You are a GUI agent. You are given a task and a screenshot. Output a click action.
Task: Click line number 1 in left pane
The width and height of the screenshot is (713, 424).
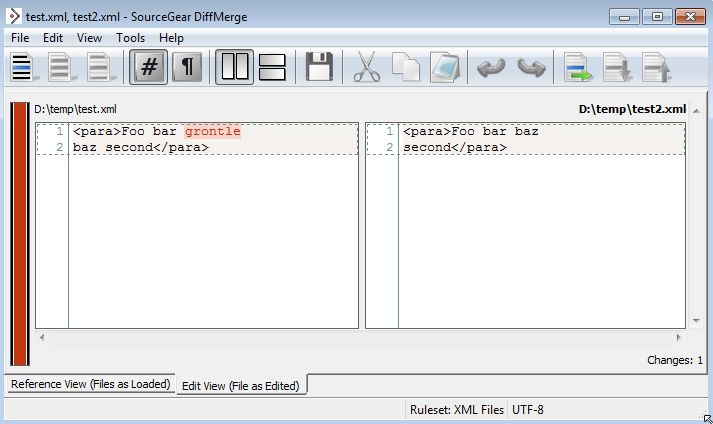tap(60, 131)
